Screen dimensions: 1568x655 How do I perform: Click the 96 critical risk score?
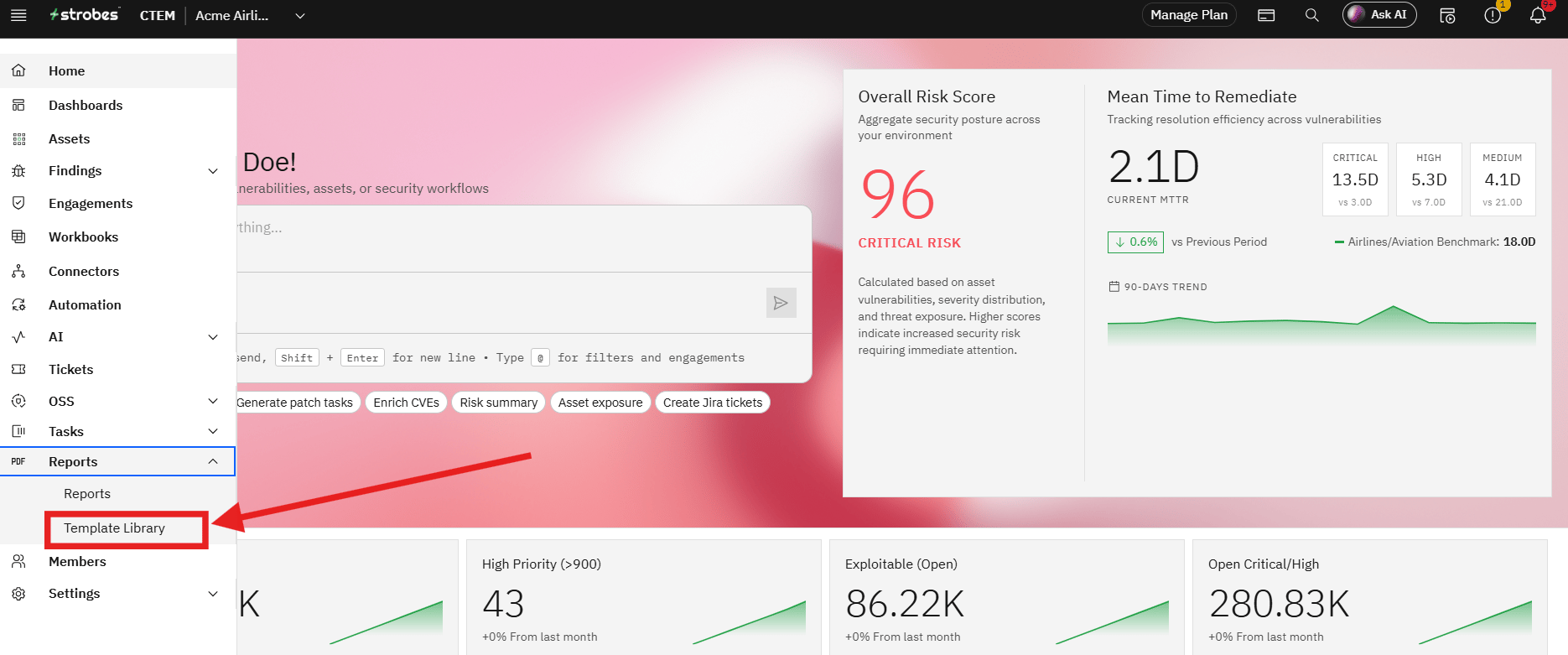[x=897, y=195]
